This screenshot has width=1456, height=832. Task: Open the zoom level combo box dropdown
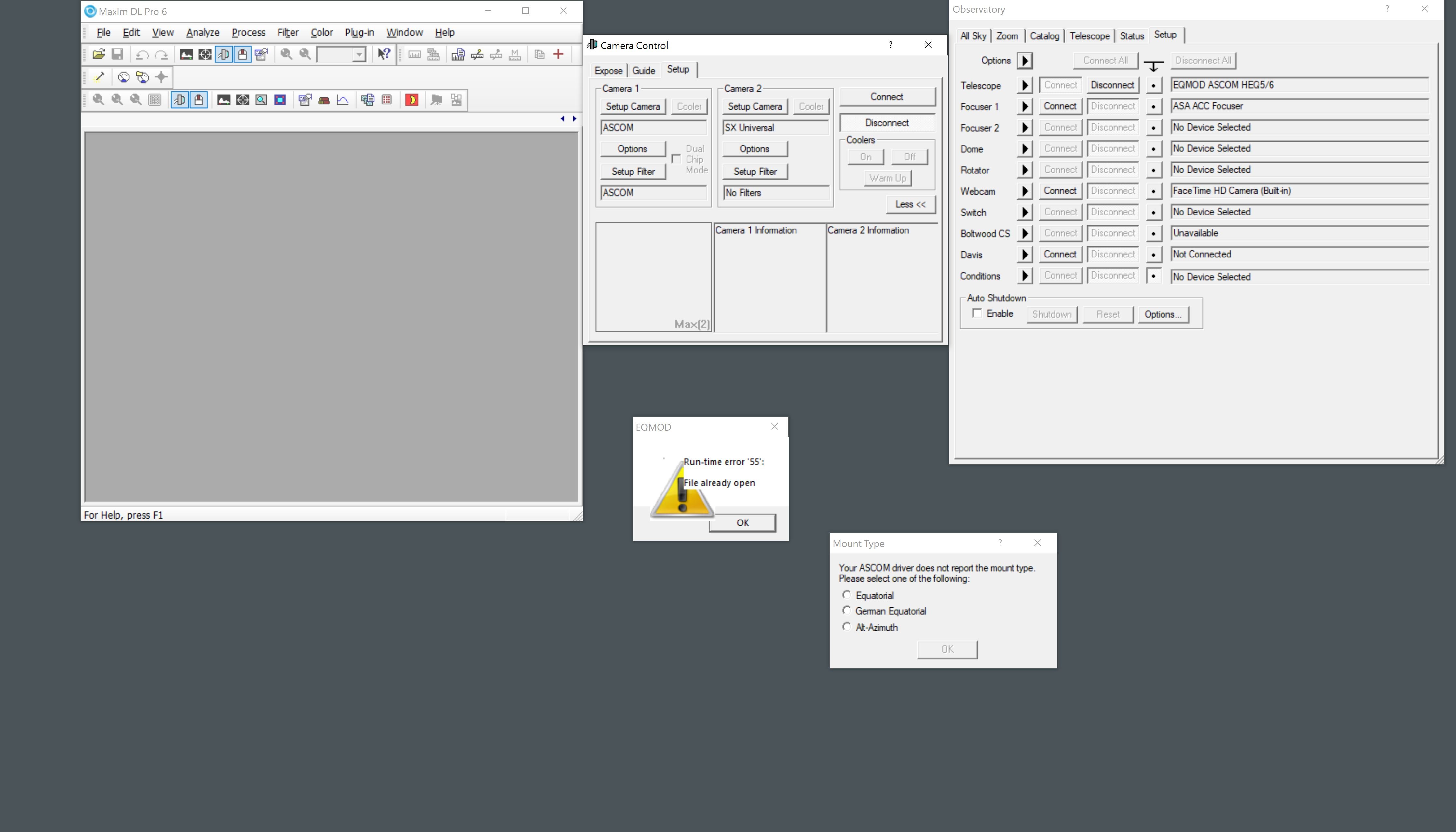359,54
